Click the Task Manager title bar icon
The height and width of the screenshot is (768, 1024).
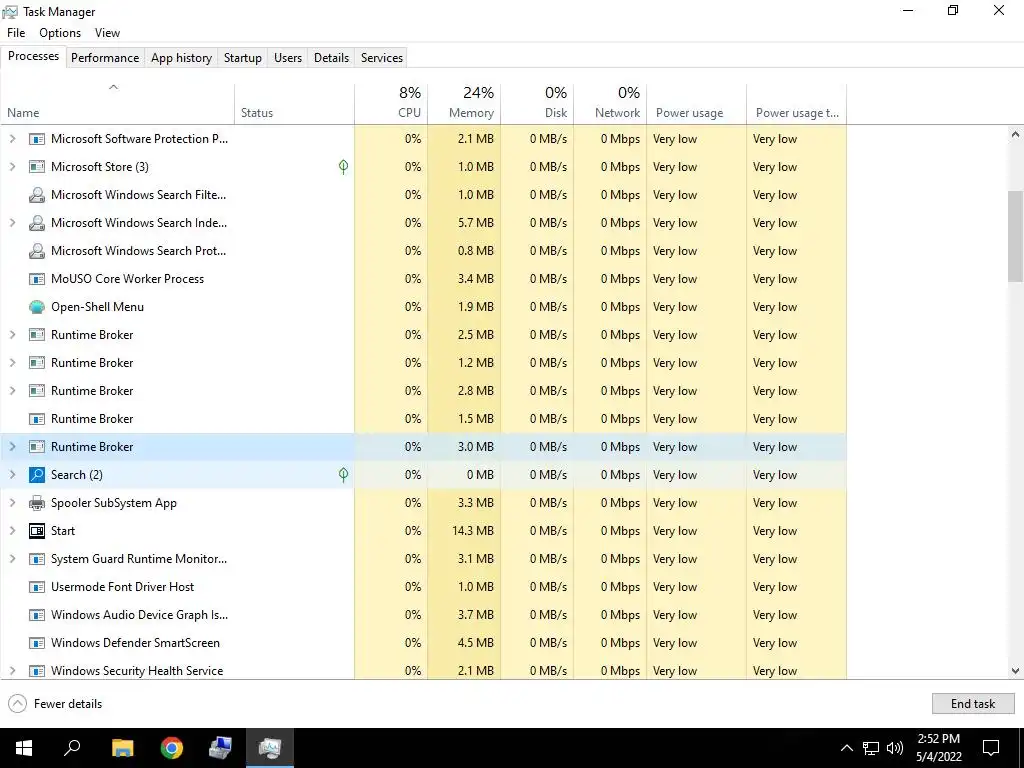pos(10,12)
